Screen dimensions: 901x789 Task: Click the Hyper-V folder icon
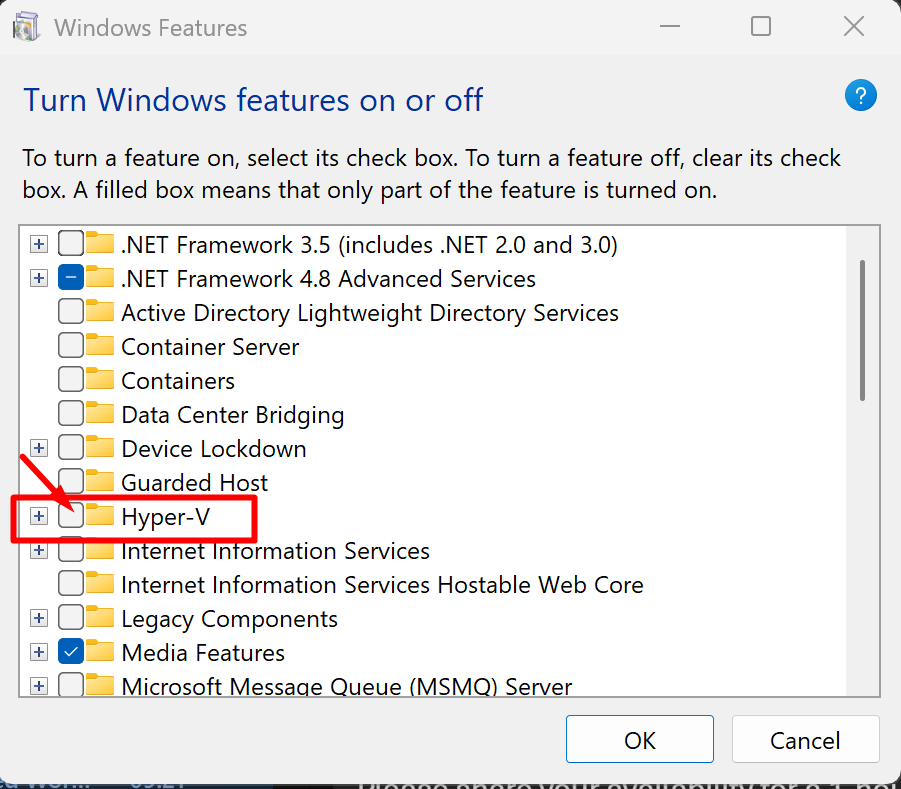(100, 517)
